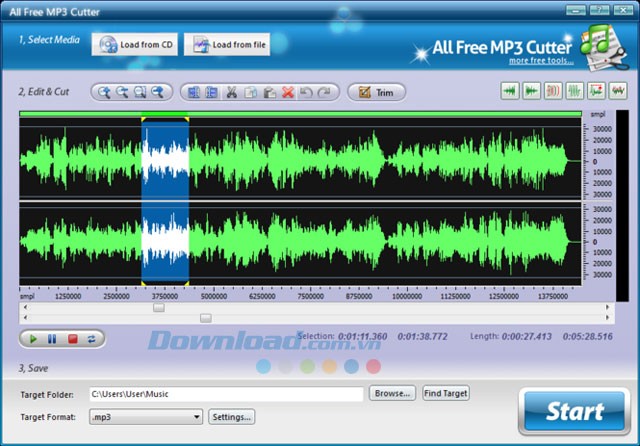Click the red X Delete icon

point(288,93)
